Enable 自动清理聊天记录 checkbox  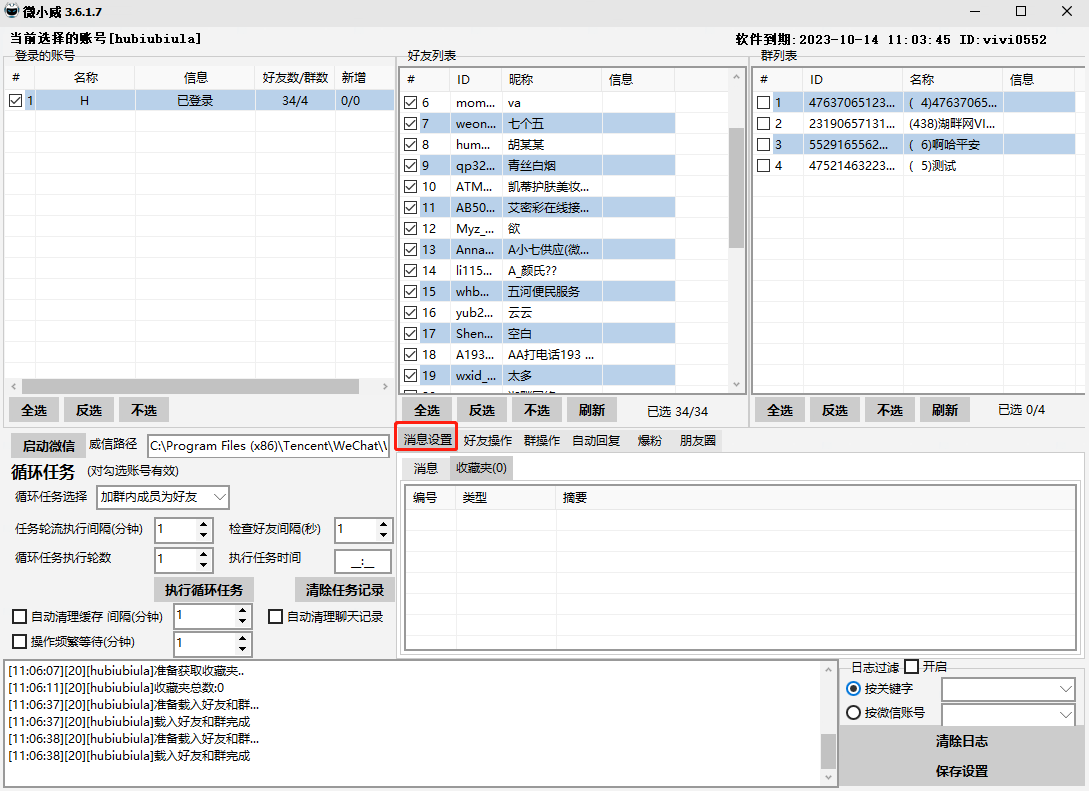276,617
